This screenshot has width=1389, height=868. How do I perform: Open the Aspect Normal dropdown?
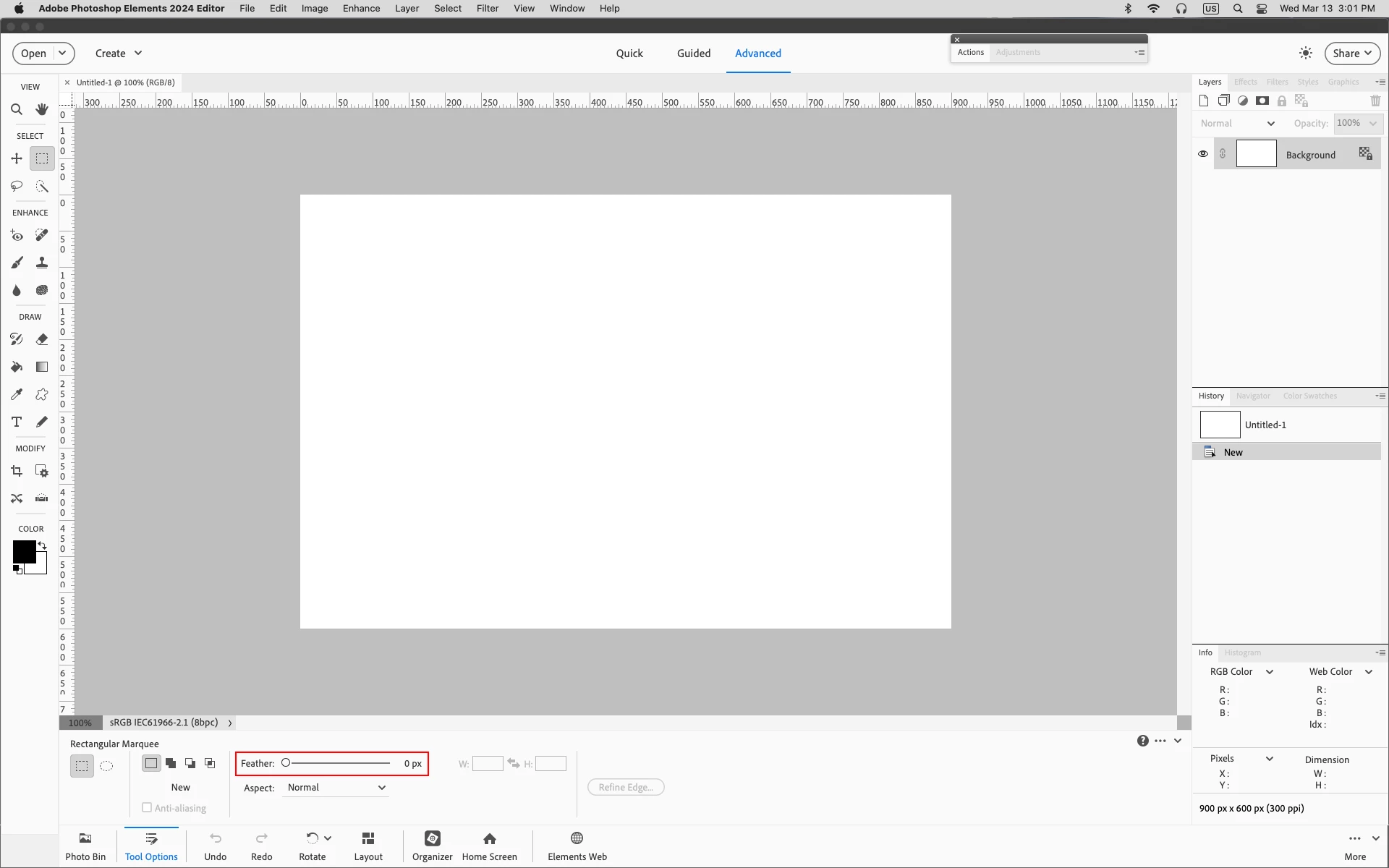point(336,788)
